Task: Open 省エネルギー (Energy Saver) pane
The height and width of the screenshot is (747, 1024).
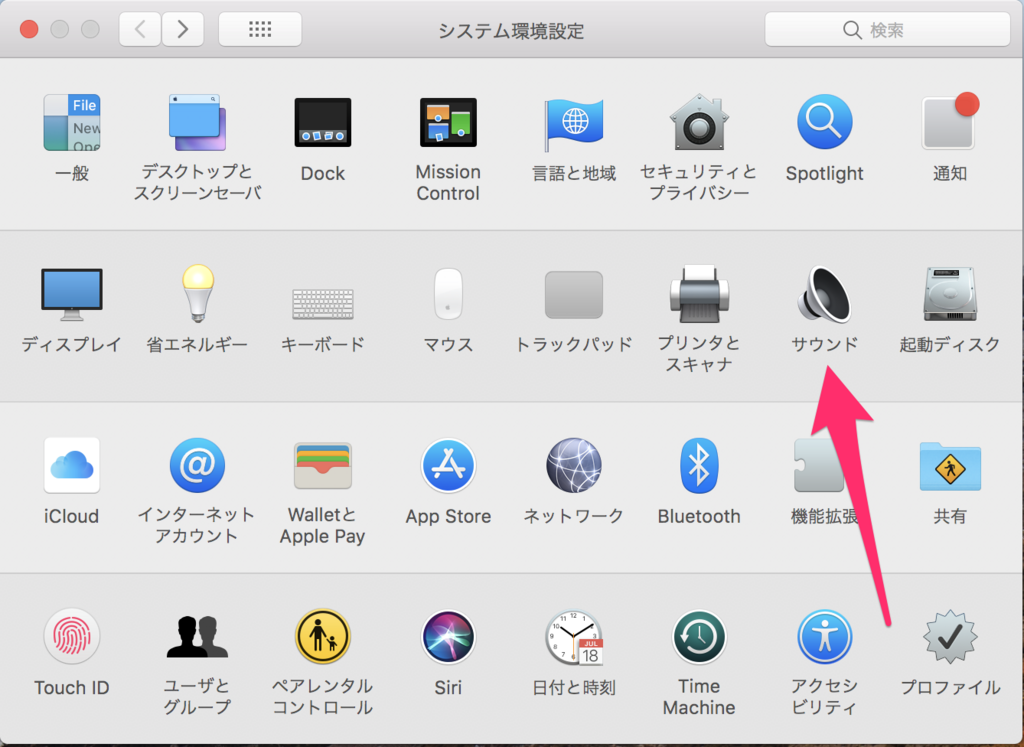Action: point(197,293)
